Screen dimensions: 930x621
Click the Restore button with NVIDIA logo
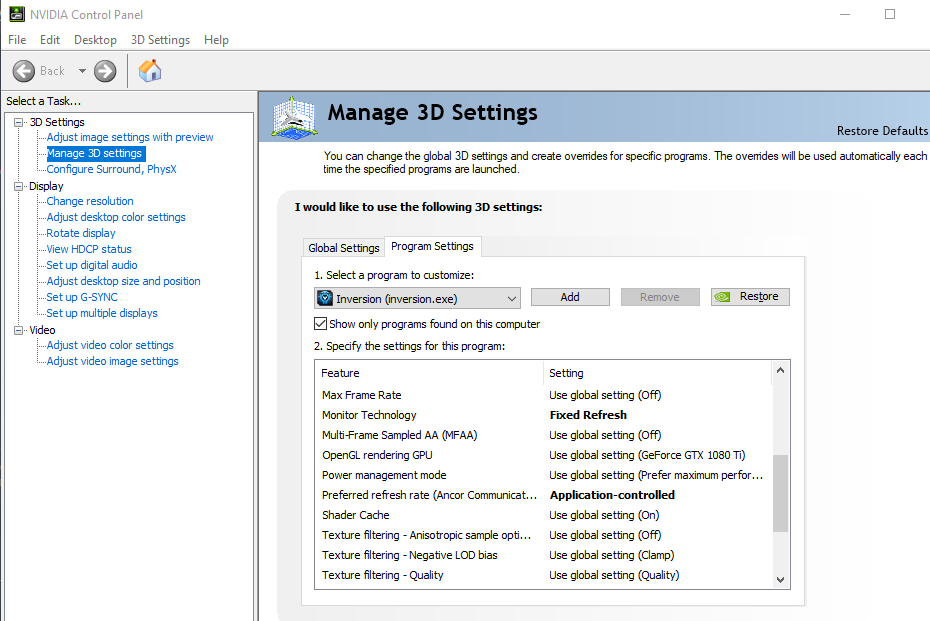click(750, 297)
